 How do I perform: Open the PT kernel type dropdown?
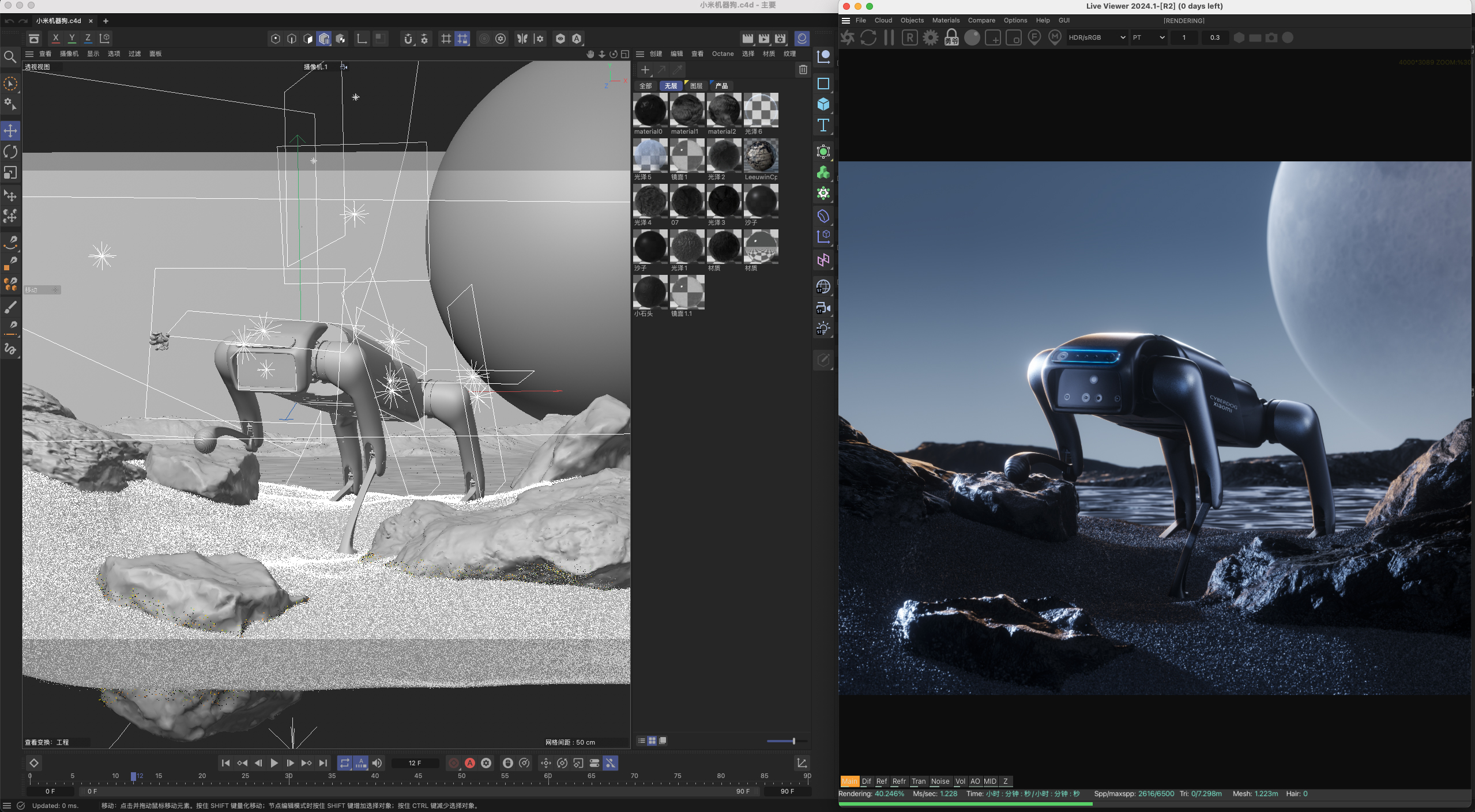pos(1148,38)
